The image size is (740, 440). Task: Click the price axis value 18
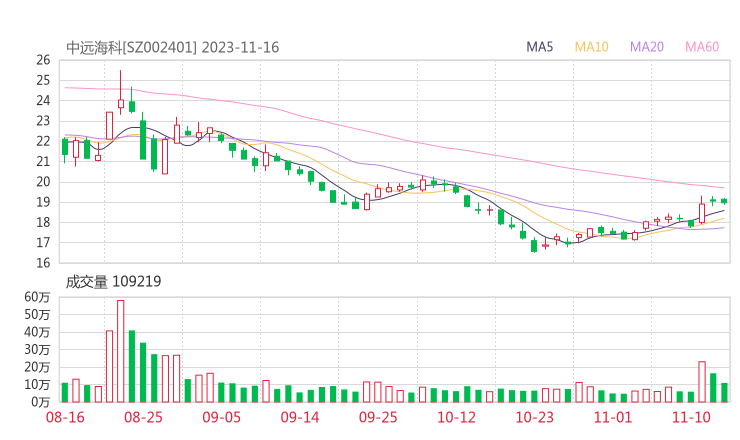pos(43,222)
